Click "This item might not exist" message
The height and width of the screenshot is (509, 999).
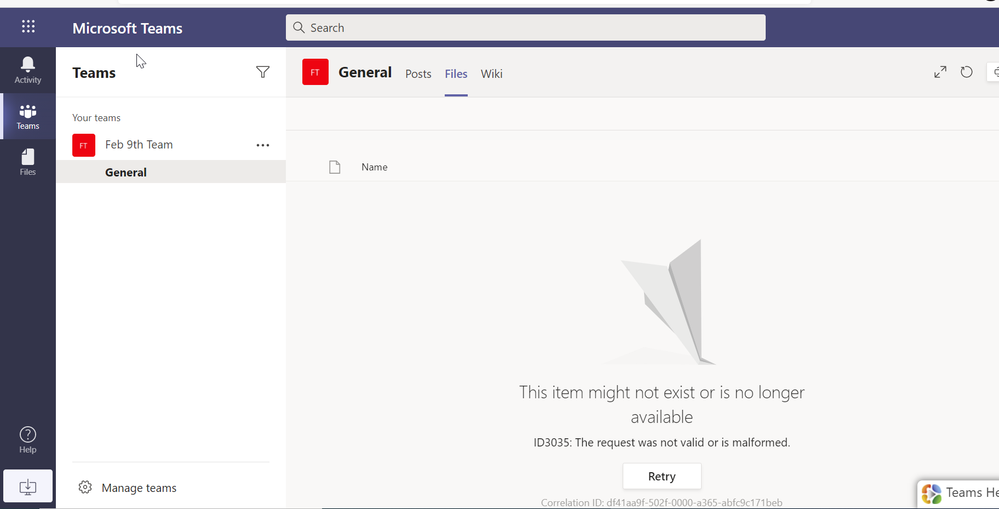(661, 405)
